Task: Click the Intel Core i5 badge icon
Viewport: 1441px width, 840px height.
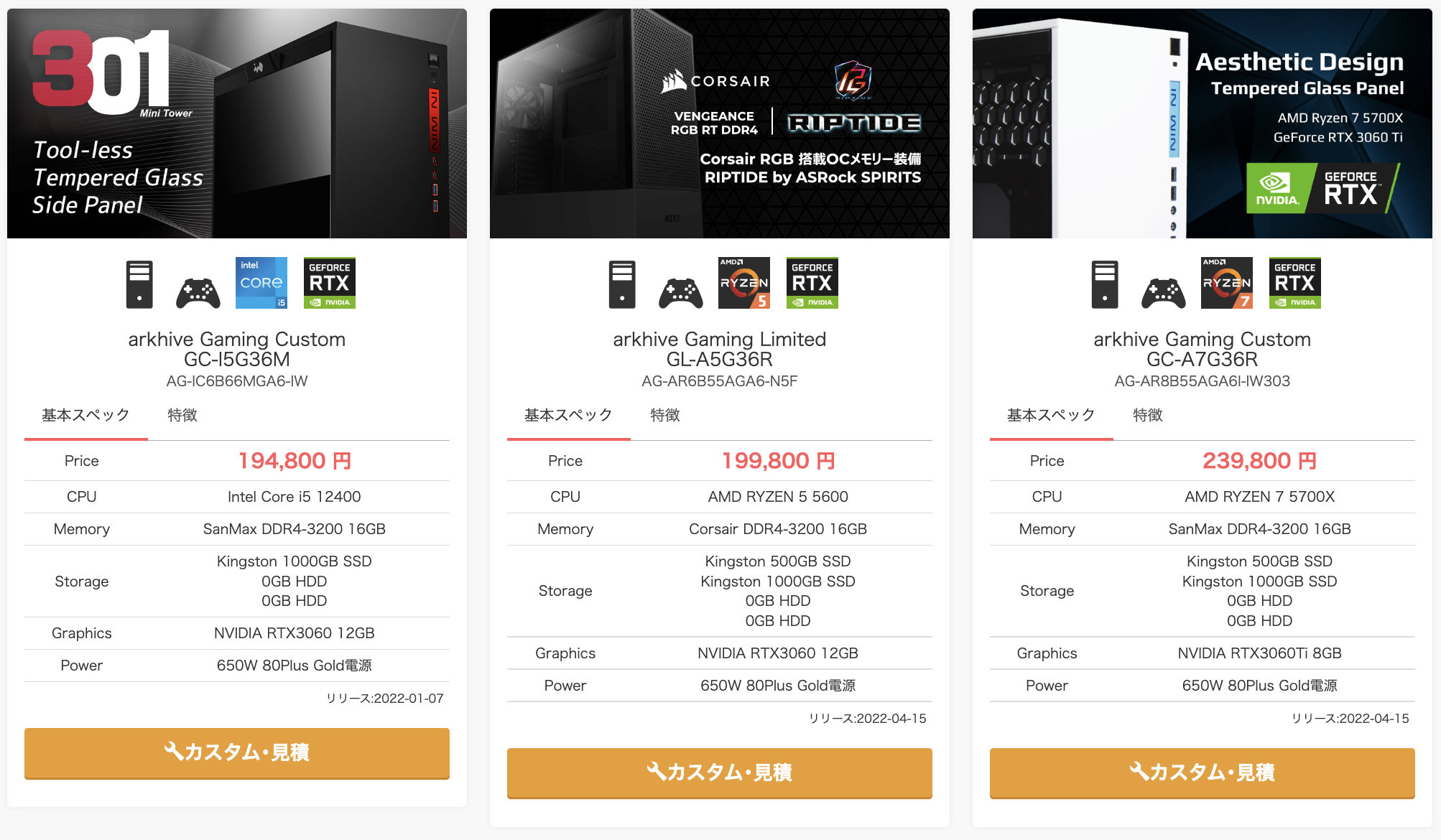Action: point(261,283)
